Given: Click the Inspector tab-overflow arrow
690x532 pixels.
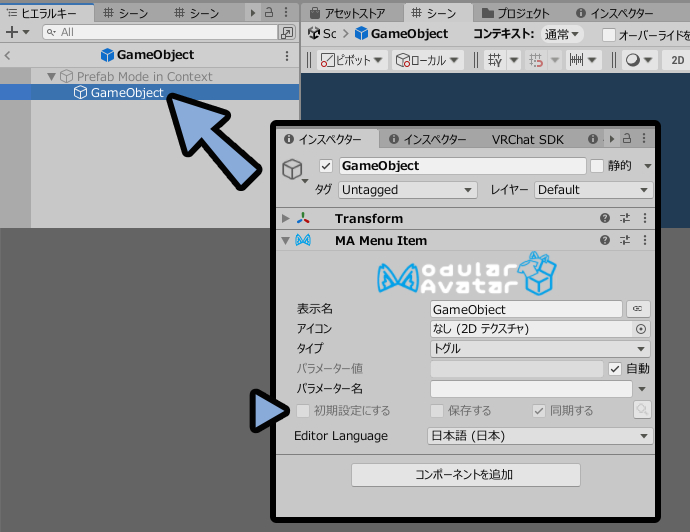Looking at the screenshot, I should (612, 139).
